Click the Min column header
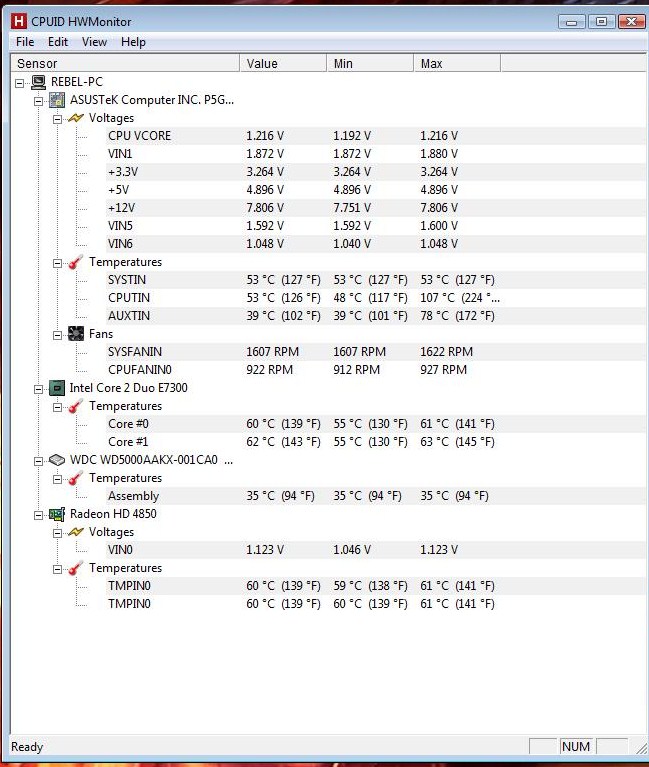The image size is (649, 767). tap(370, 64)
